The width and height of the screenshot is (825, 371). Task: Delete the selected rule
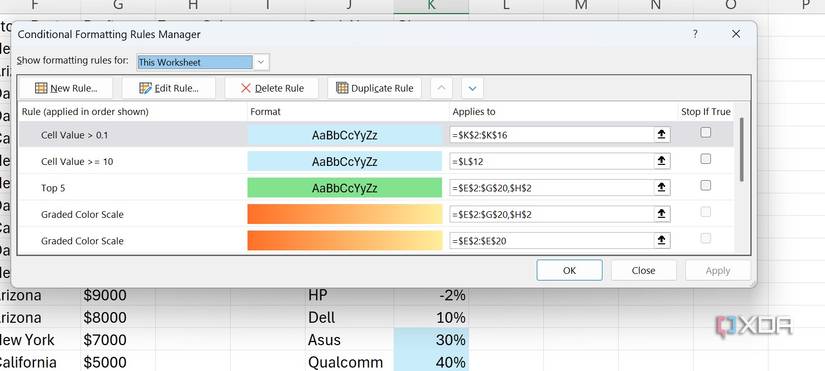(271, 88)
